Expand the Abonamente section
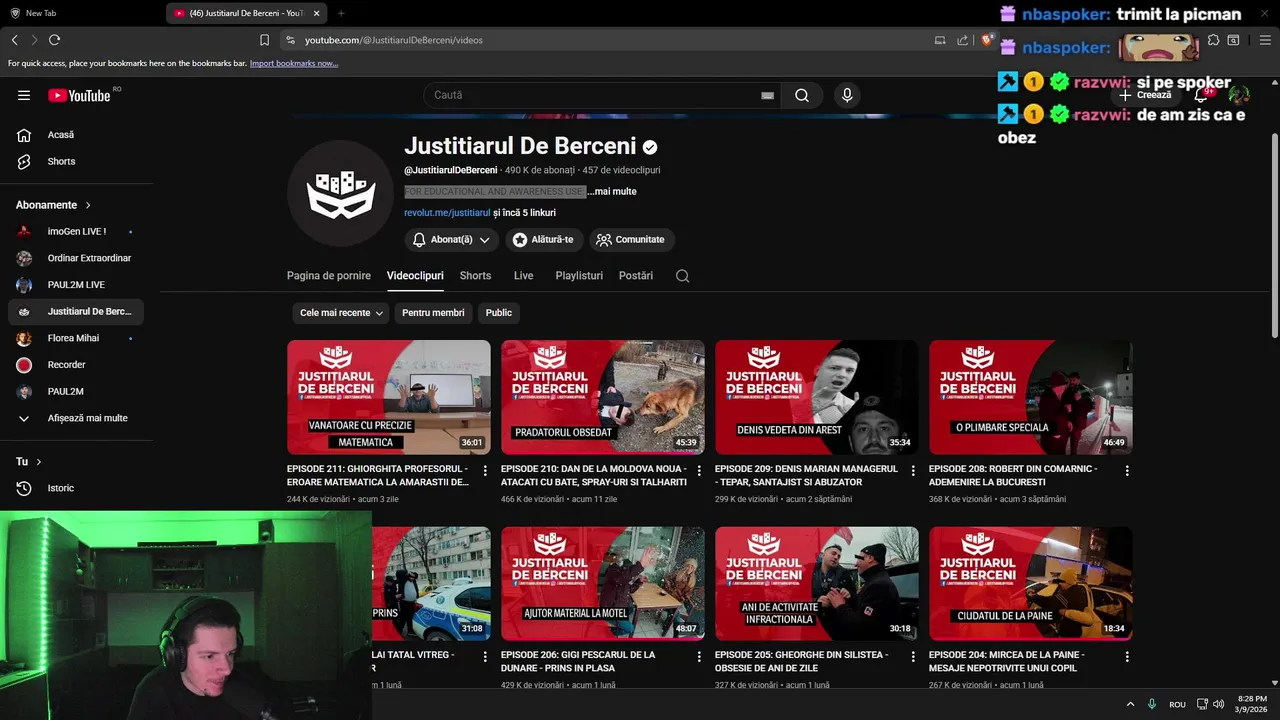Viewport: 1280px width, 720px height. 53,205
